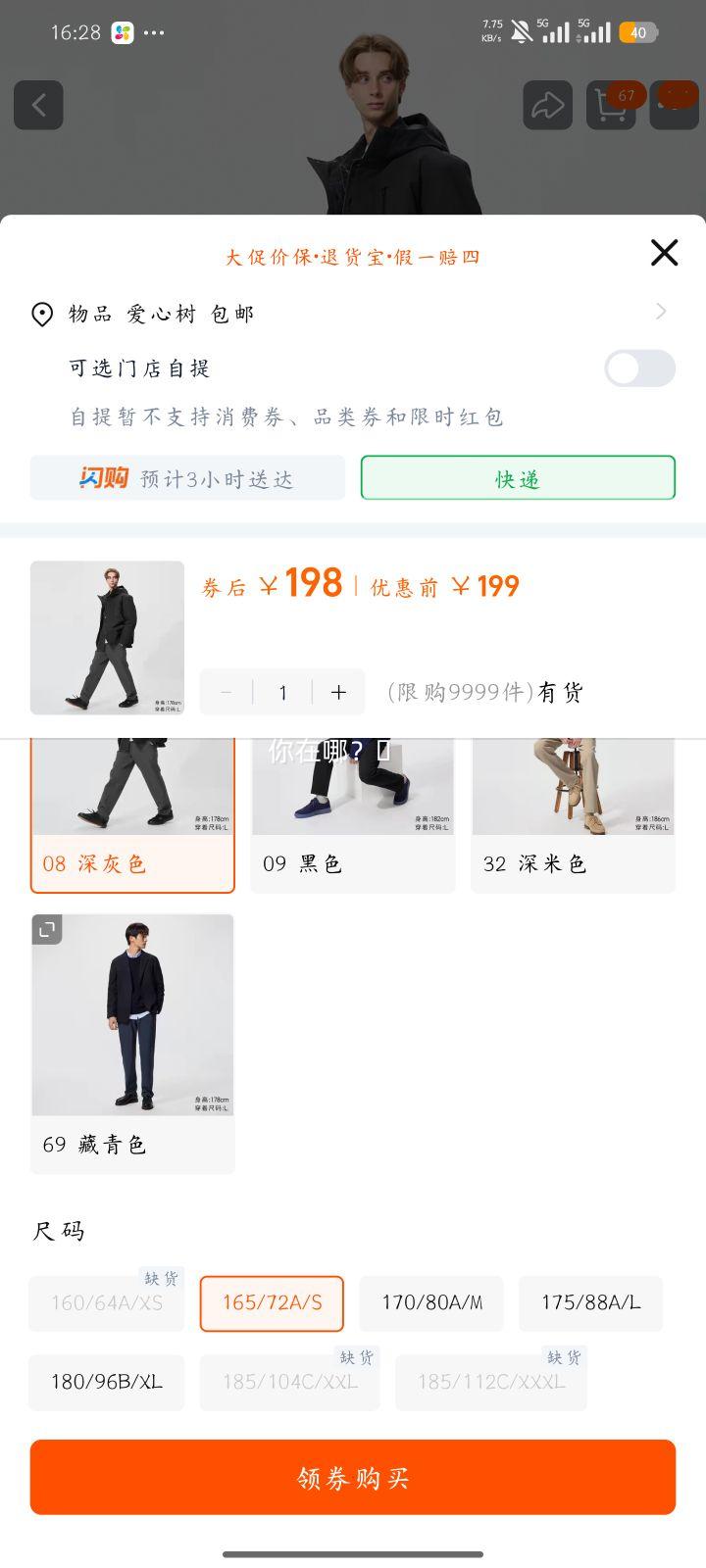Go back using the top-left arrow

38,105
